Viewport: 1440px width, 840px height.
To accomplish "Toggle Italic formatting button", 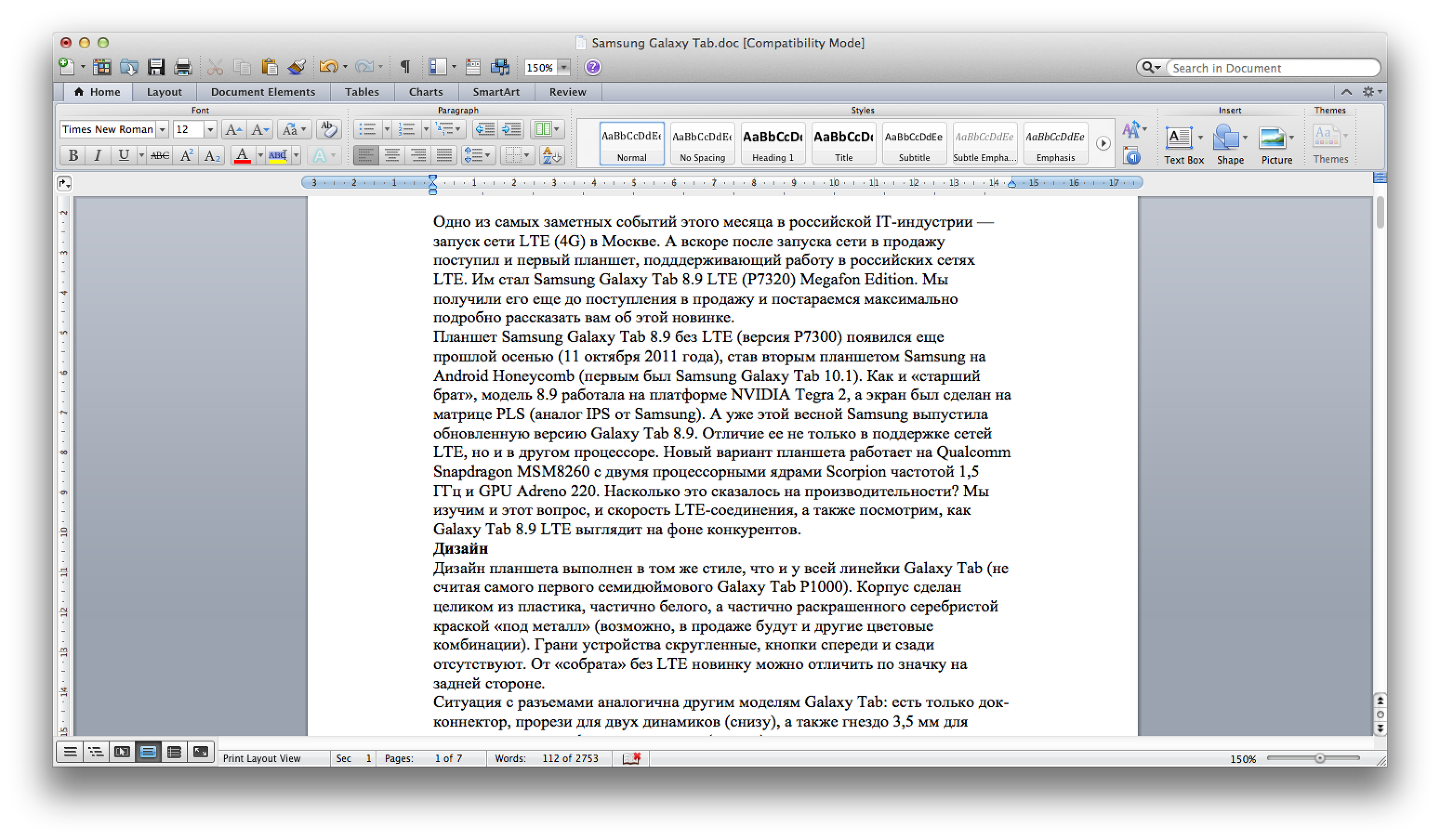I will pyautogui.click(x=98, y=155).
